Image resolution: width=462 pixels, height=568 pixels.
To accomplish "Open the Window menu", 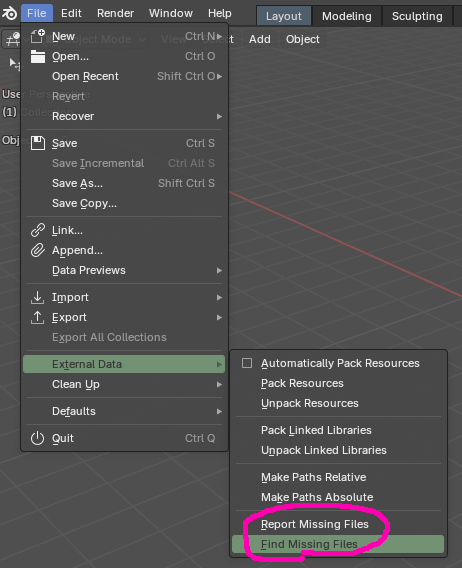I will (171, 13).
